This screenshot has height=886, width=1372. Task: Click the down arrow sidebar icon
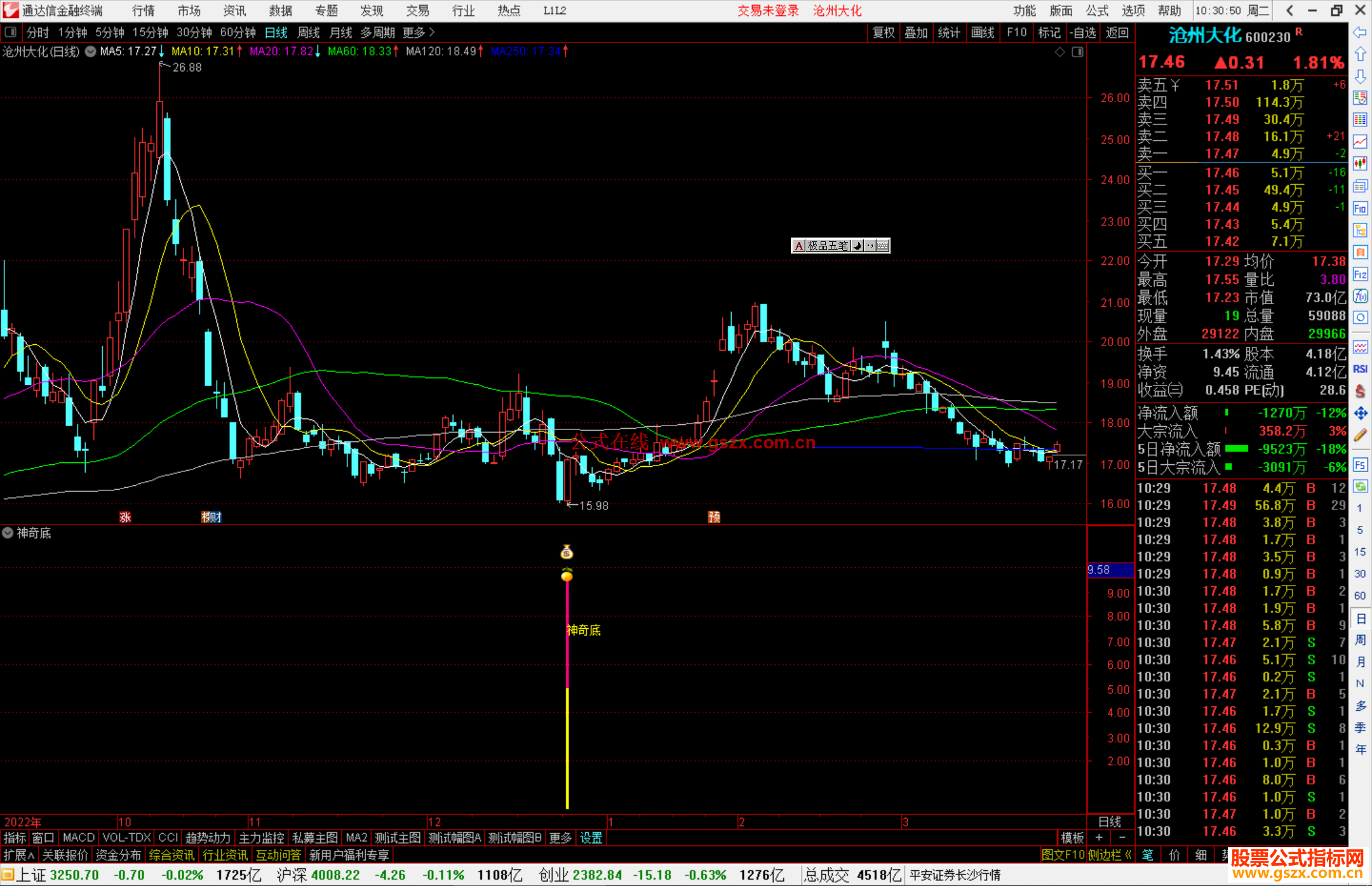coord(1360,76)
